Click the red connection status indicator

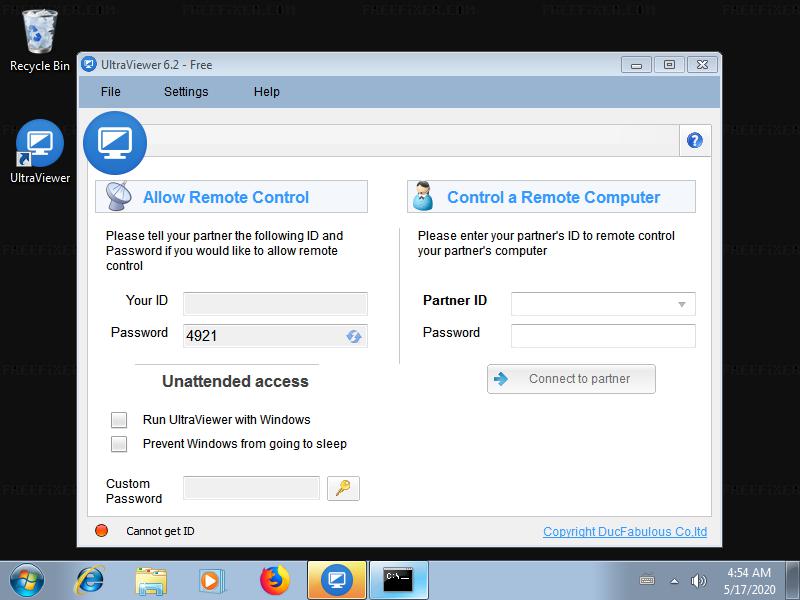[102, 531]
